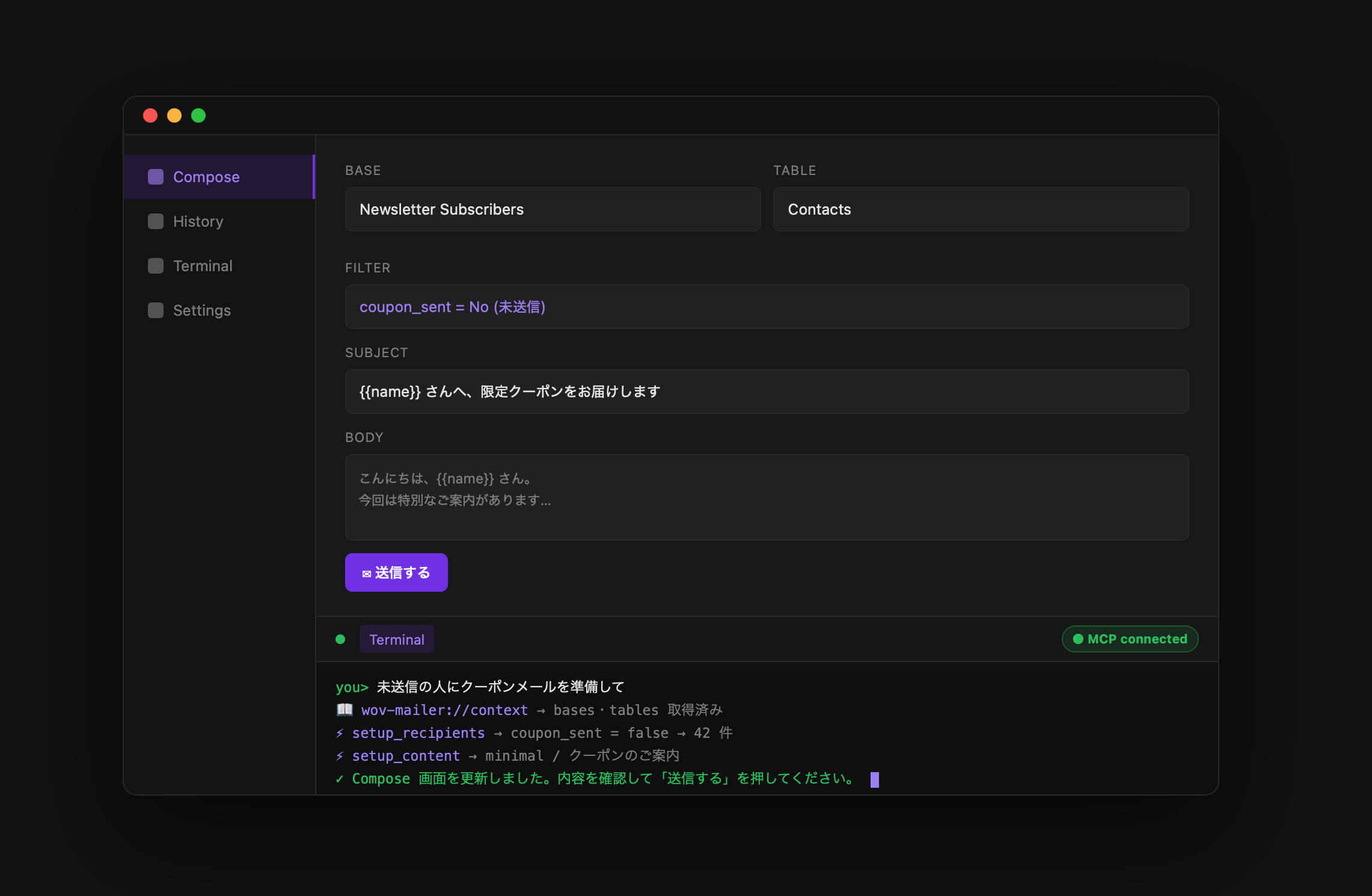Click the BASE field label
This screenshot has width=1372, height=896.
pos(363,170)
